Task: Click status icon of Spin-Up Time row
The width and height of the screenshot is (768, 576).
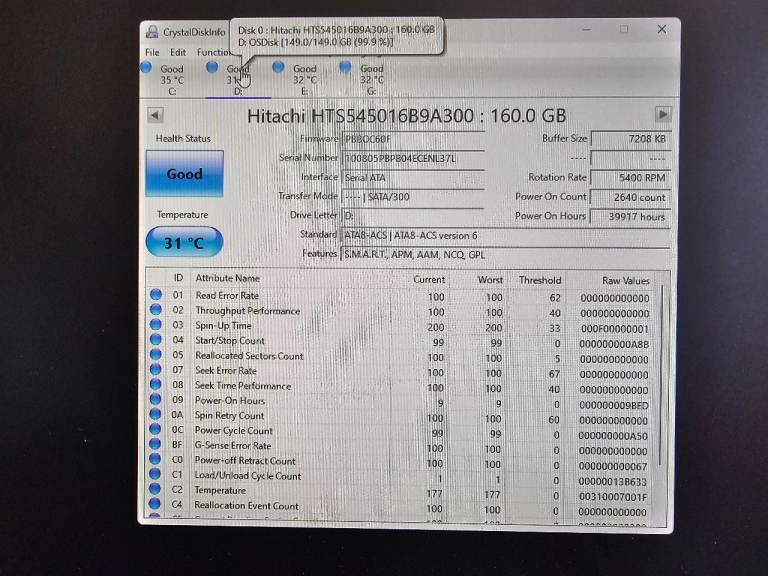Action: pos(156,324)
